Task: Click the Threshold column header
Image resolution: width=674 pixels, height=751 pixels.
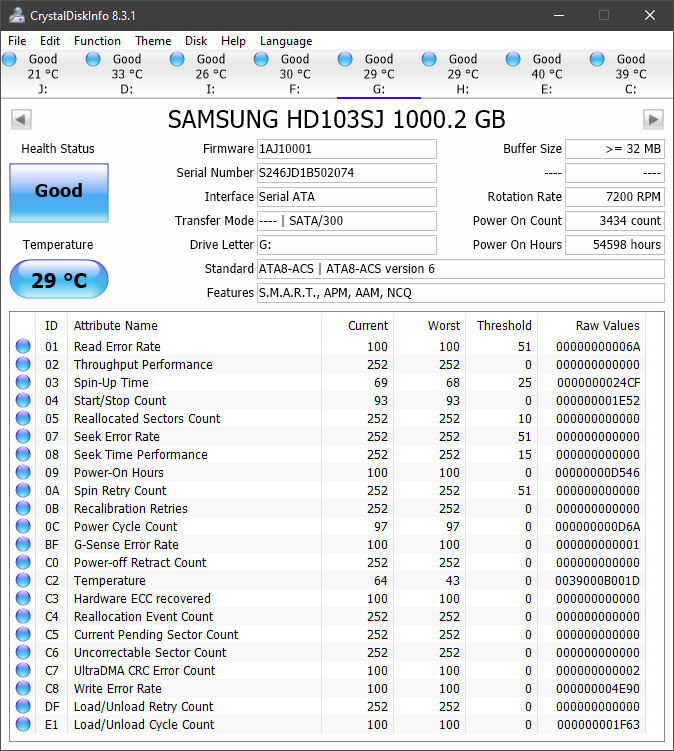Action: click(x=504, y=326)
